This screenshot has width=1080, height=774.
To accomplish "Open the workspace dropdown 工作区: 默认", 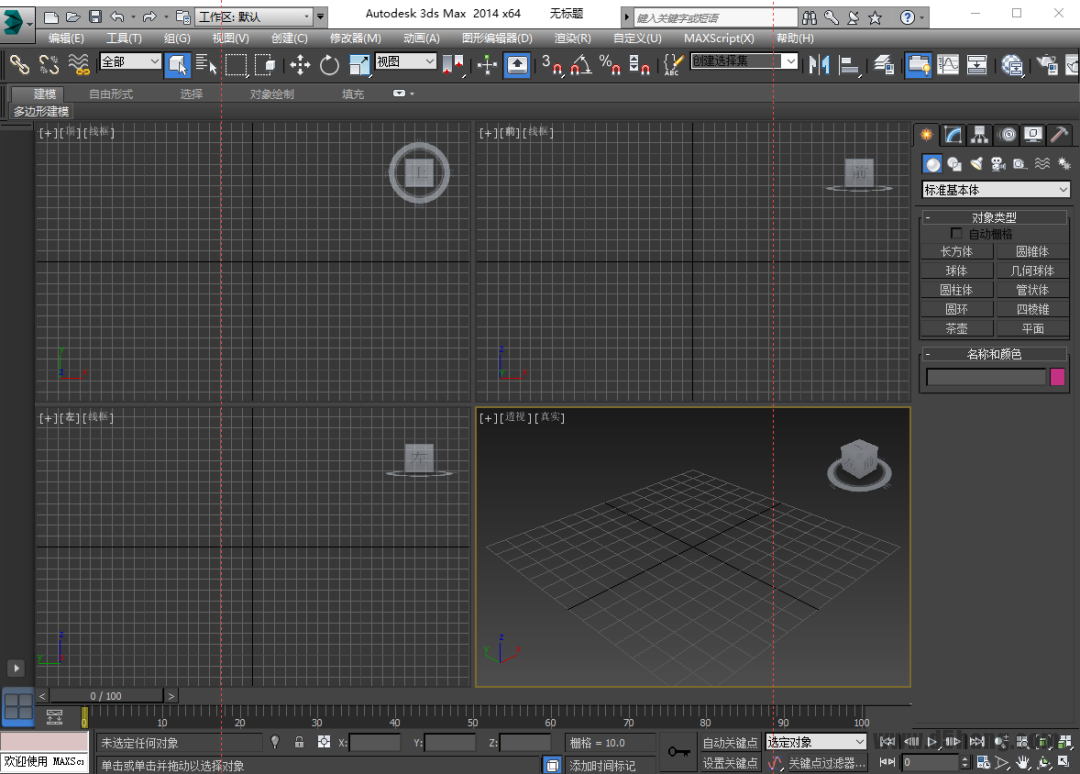I will (x=254, y=17).
